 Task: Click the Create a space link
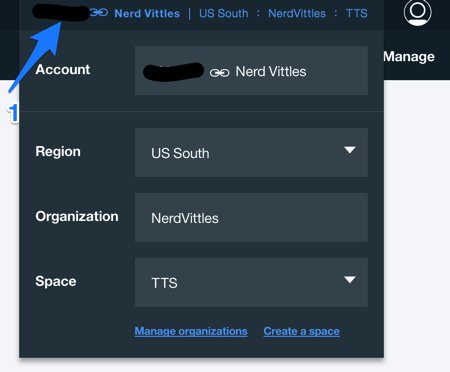point(302,331)
